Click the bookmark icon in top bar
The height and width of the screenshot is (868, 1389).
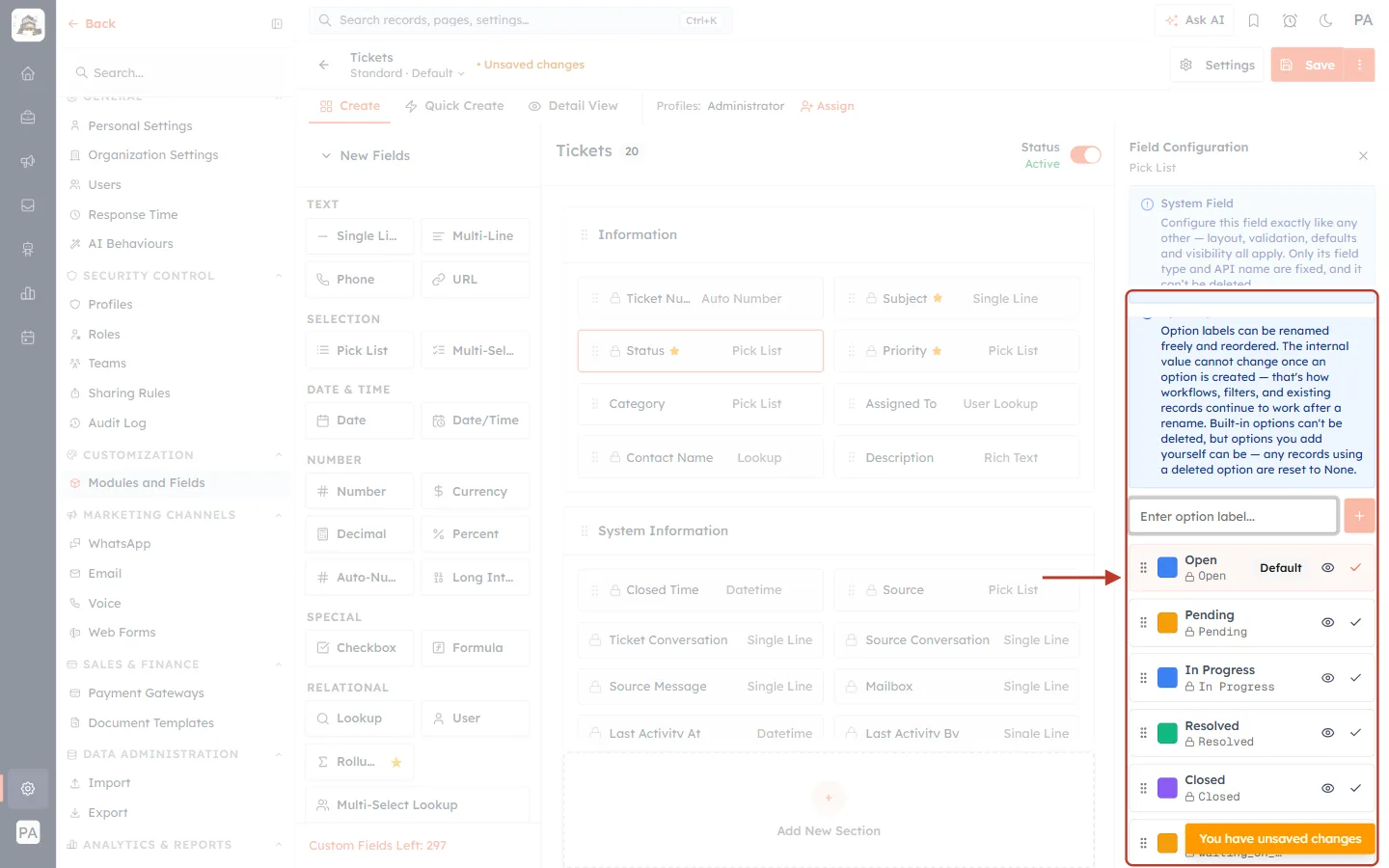click(x=1254, y=20)
